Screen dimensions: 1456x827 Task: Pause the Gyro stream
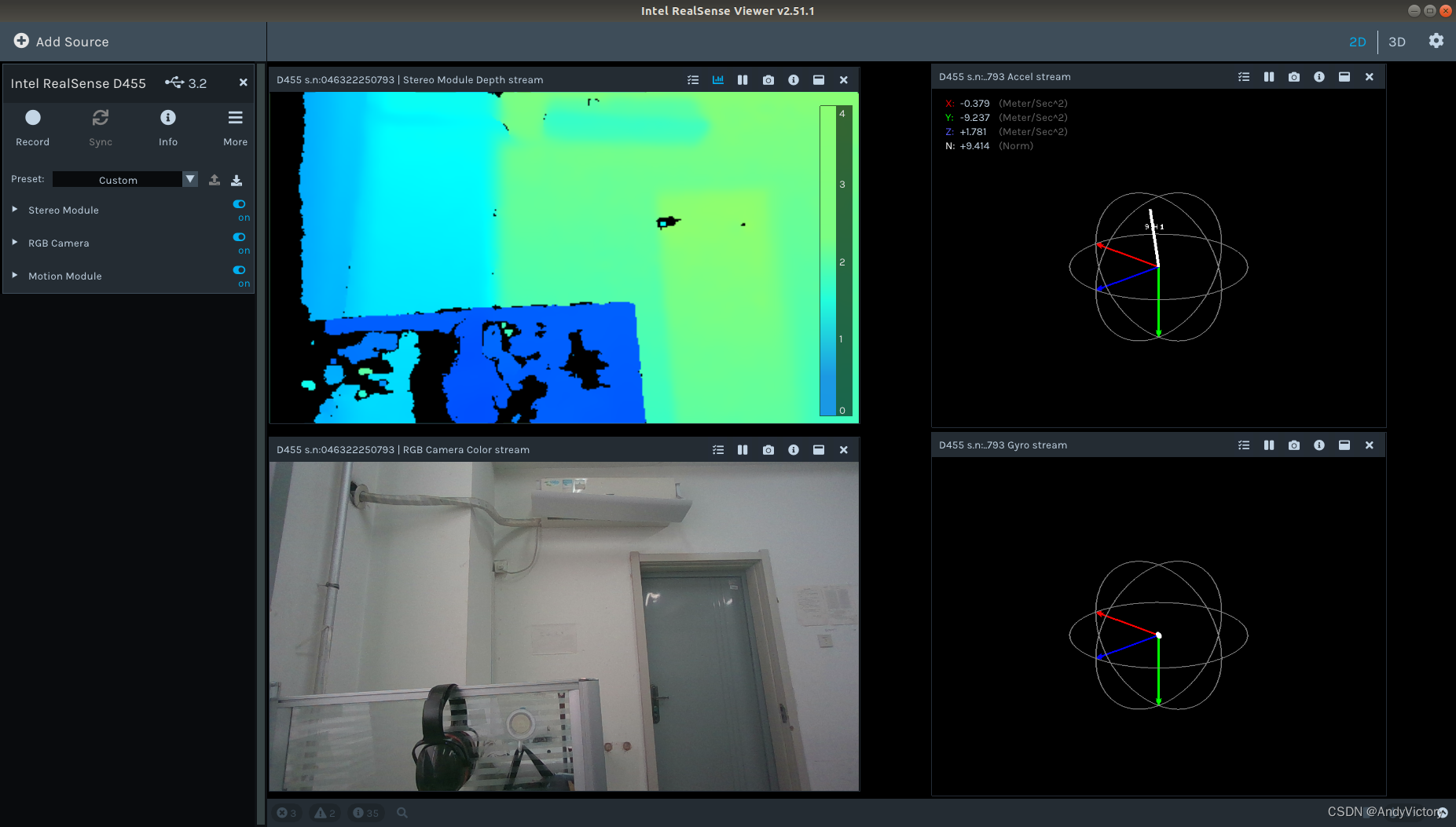1269,445
